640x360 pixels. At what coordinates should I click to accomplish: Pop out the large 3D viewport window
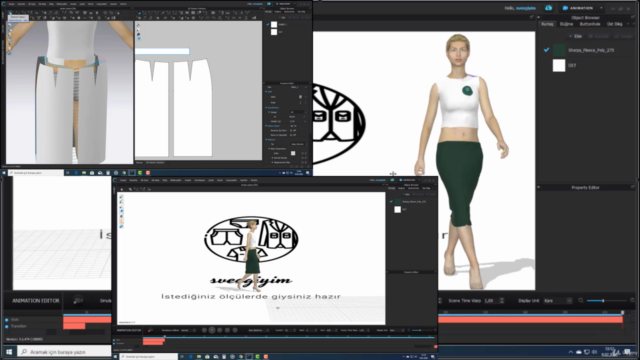coord(531,17)
